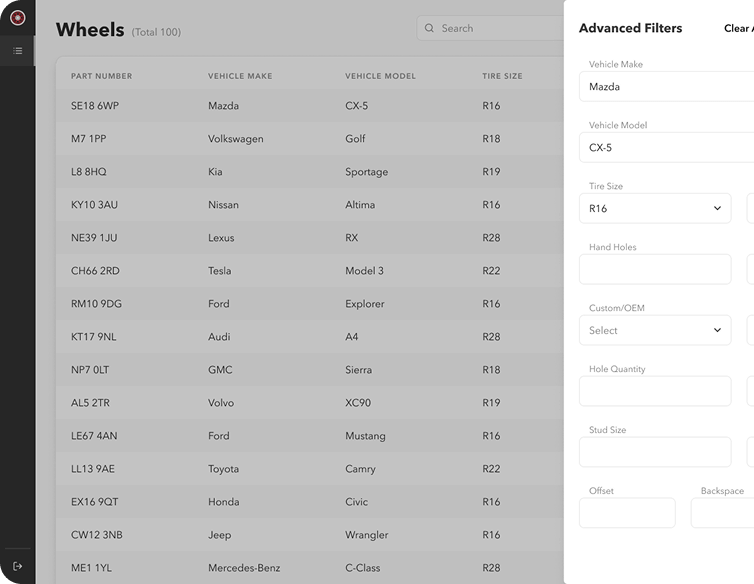Viewport: 754px width, 584px height.
Task: Click Toyota in the make column
Action: pyautogui.click(x=223, y=469)
